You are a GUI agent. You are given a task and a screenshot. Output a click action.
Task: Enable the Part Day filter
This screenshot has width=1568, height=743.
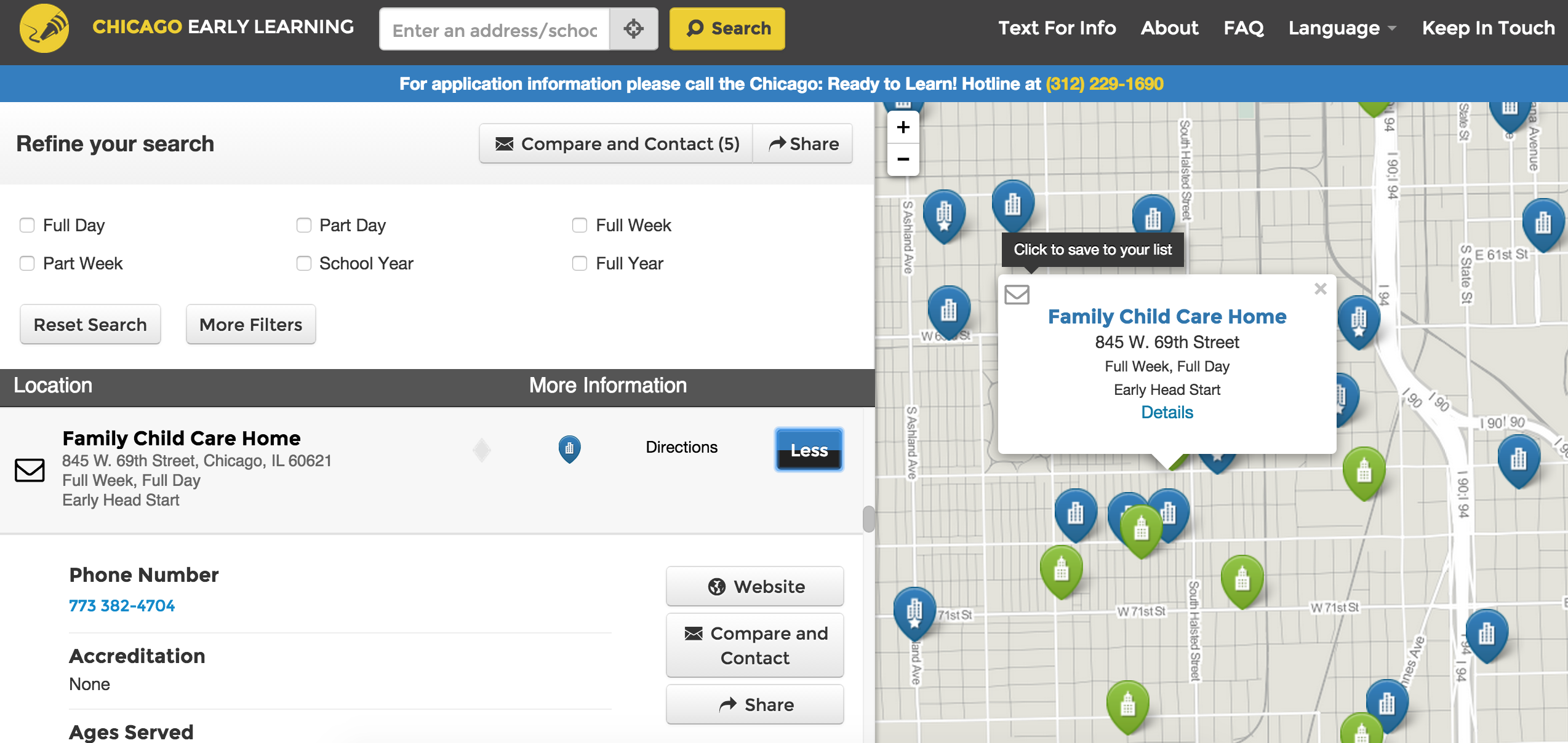click(304, 225)
